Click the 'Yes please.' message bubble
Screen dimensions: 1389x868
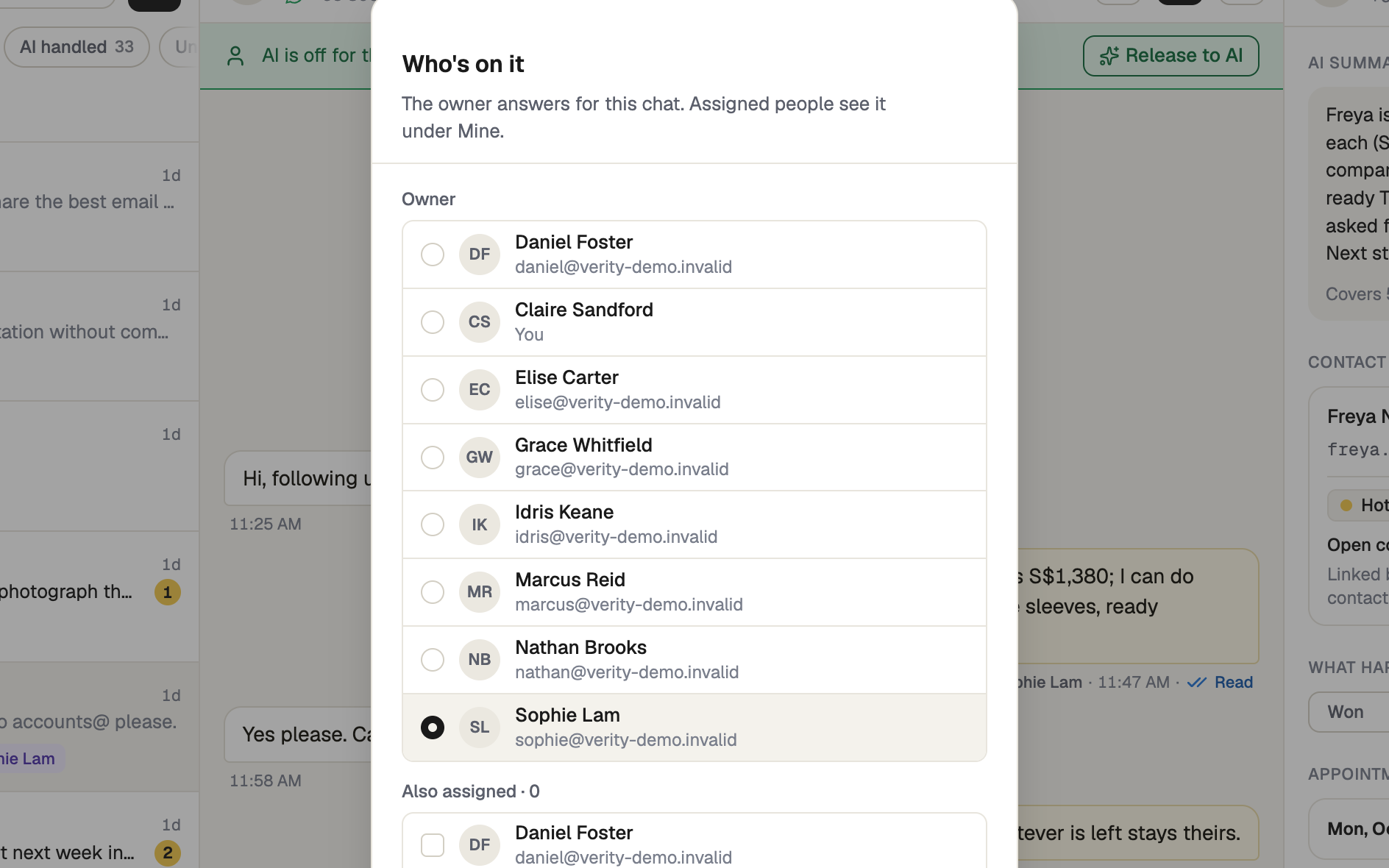point(298,734)
